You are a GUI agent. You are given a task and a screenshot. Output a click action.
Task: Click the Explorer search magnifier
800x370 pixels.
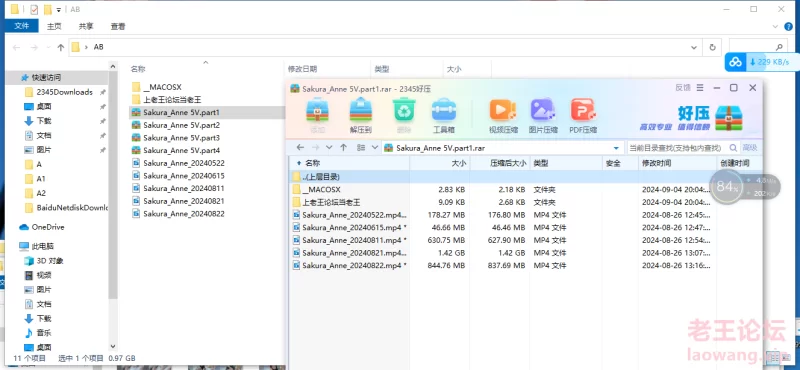779,47
